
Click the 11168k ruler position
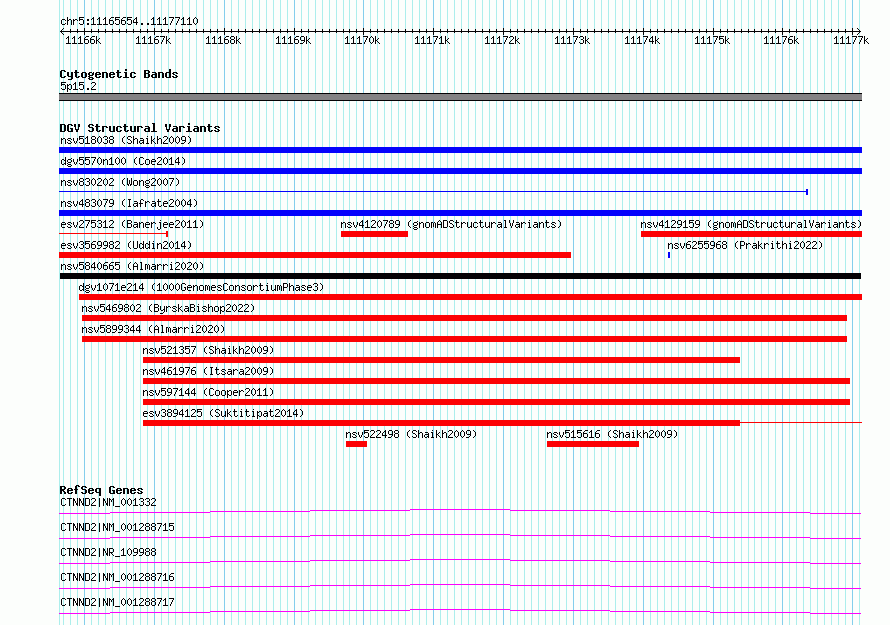pos(223,40)
